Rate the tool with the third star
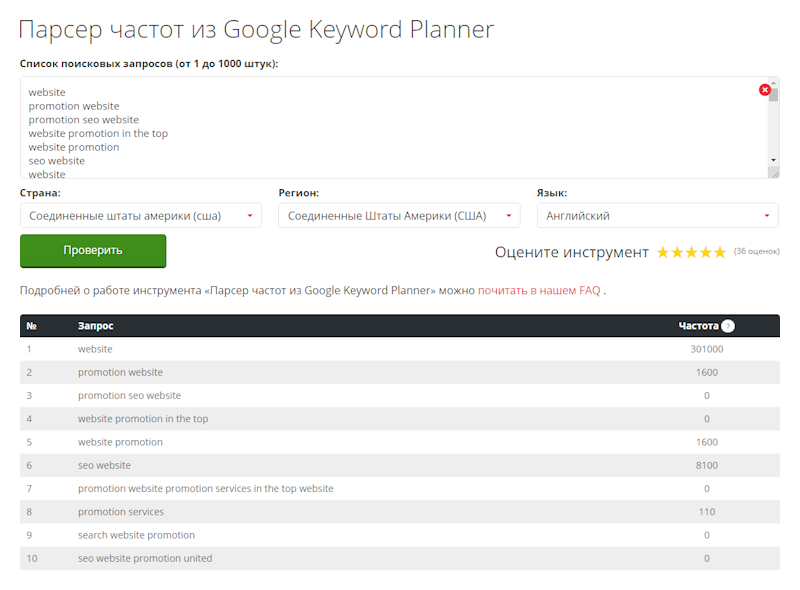This screenshot has height=590, width=800. (691, 252)
